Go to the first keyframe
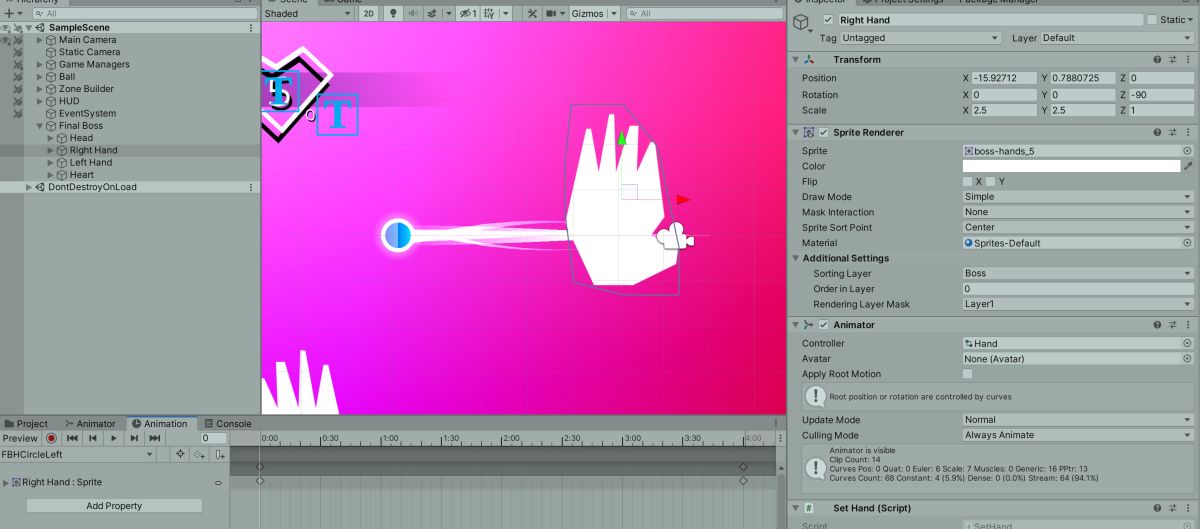 pyautogui.click(x=72, y=438)
